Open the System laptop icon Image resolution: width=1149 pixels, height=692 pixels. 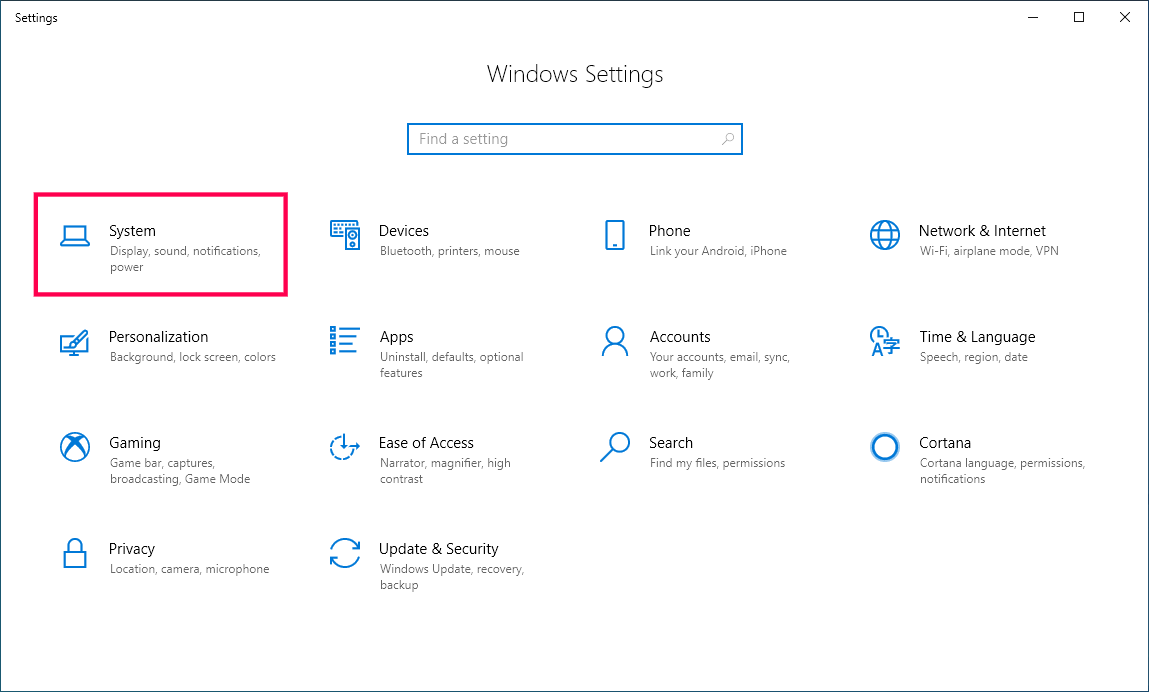75,236
